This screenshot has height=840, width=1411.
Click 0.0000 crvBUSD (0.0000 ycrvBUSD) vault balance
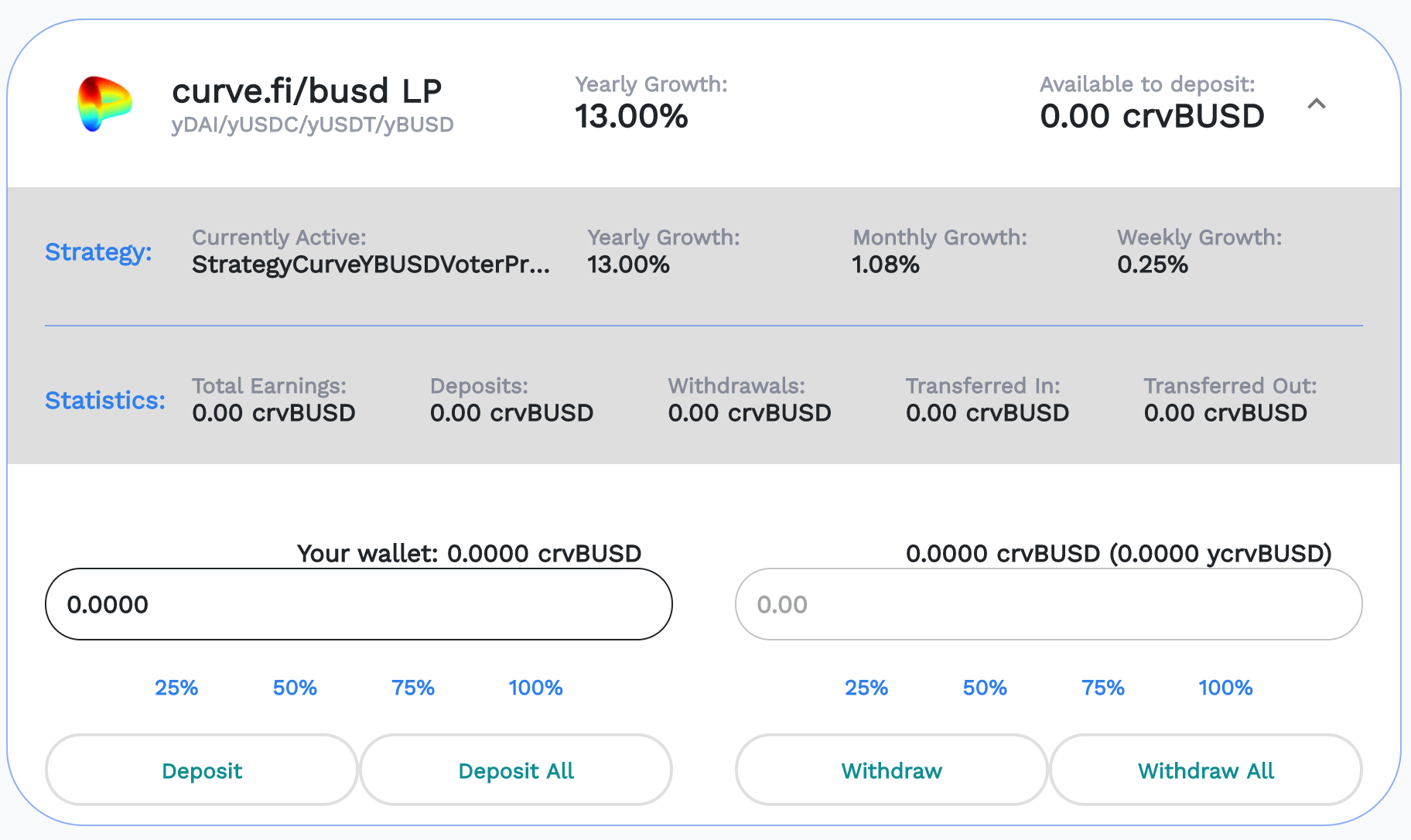1119,554
